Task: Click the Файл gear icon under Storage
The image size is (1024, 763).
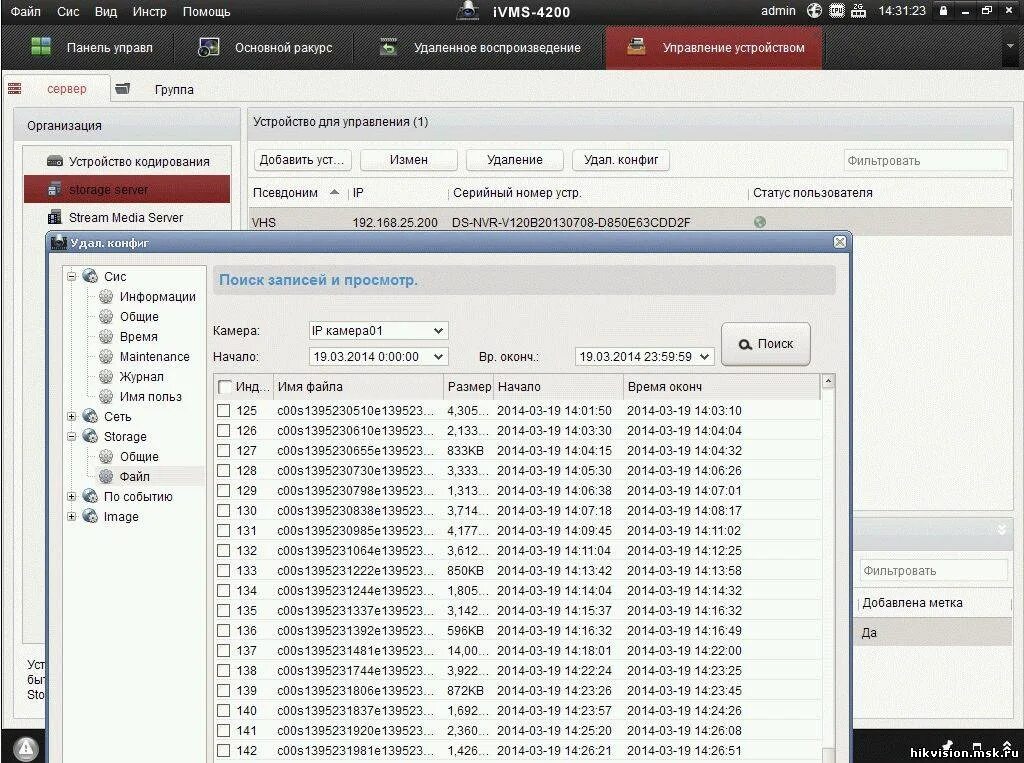Action: (106, 476)
